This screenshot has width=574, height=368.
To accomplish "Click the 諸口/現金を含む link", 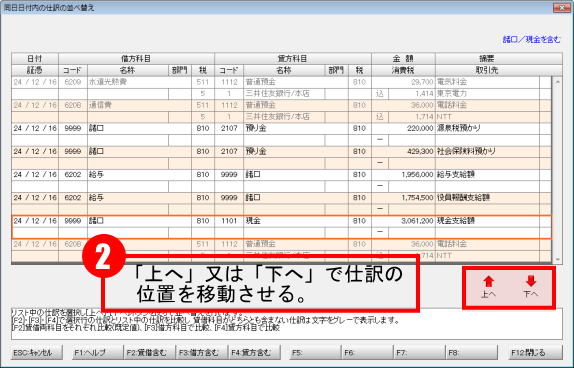I will click(531, 40).
